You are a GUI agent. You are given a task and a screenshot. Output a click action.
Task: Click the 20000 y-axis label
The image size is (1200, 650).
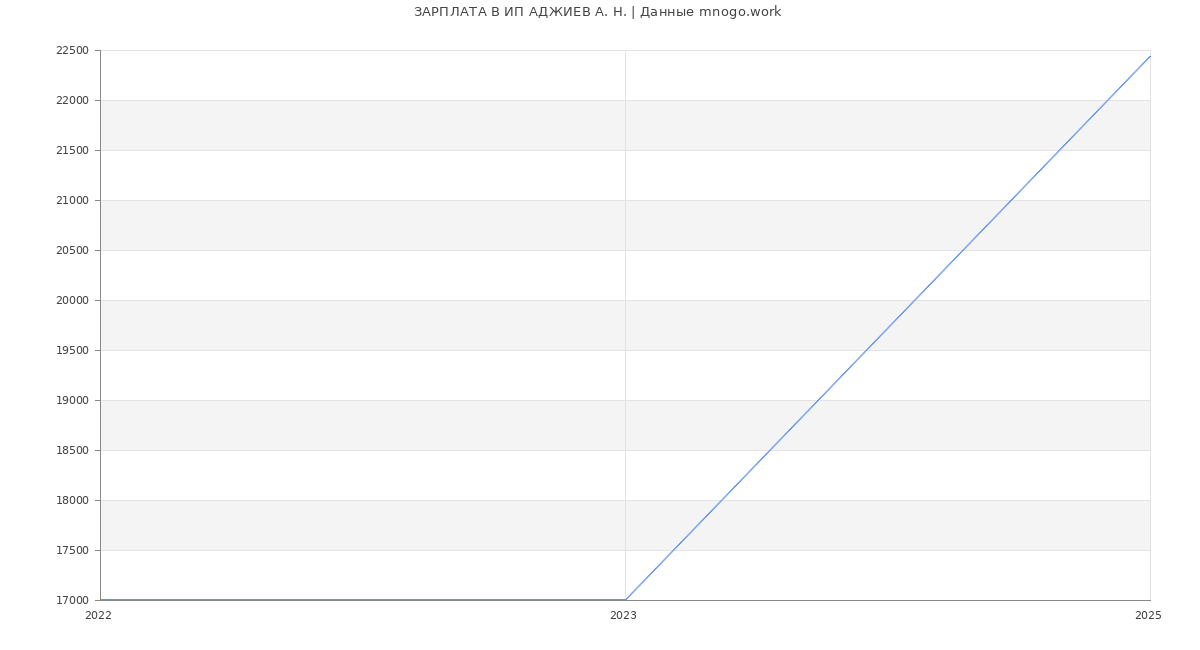point(72,301)
